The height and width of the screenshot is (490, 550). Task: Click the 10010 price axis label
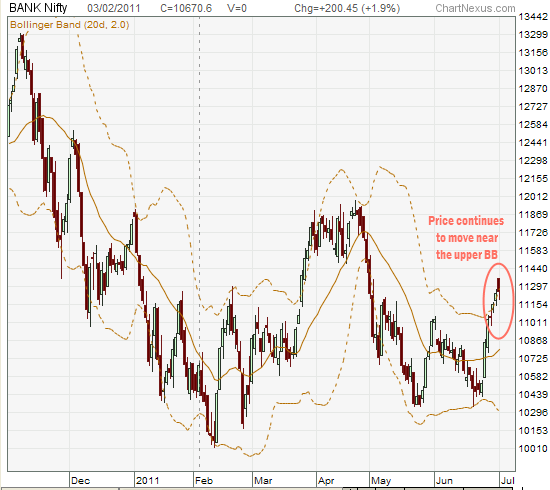(x=533, y=448)
